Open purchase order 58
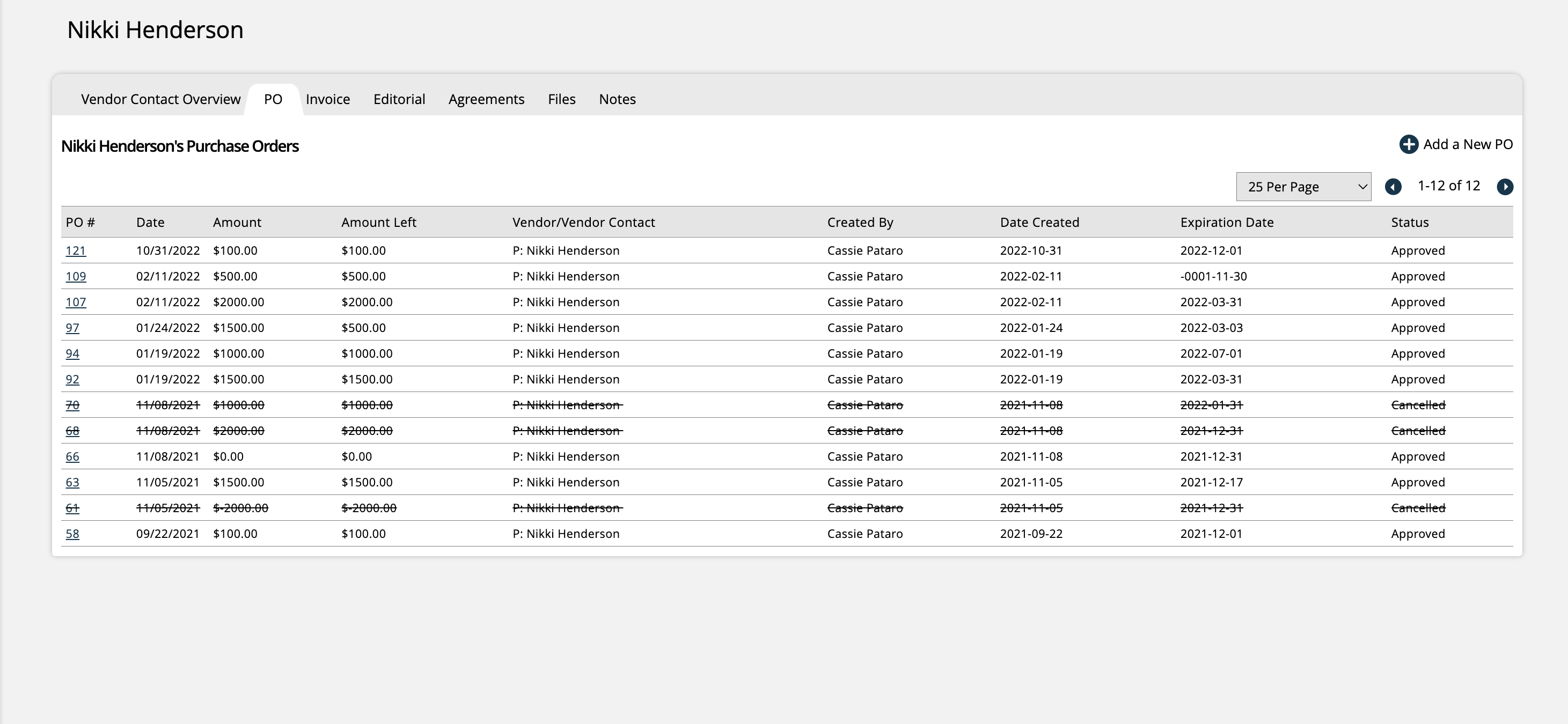Viewport: 1568px width, 724px height. [x=72, y=534]
